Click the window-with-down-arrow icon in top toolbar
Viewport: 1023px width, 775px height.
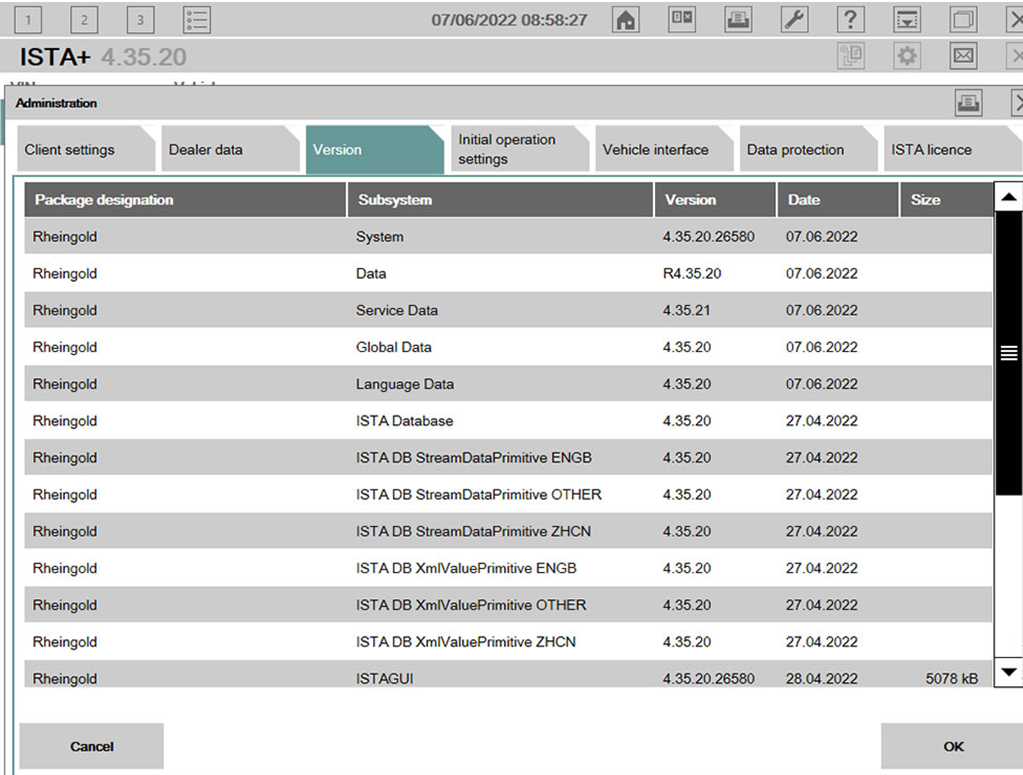pos(907,20)
